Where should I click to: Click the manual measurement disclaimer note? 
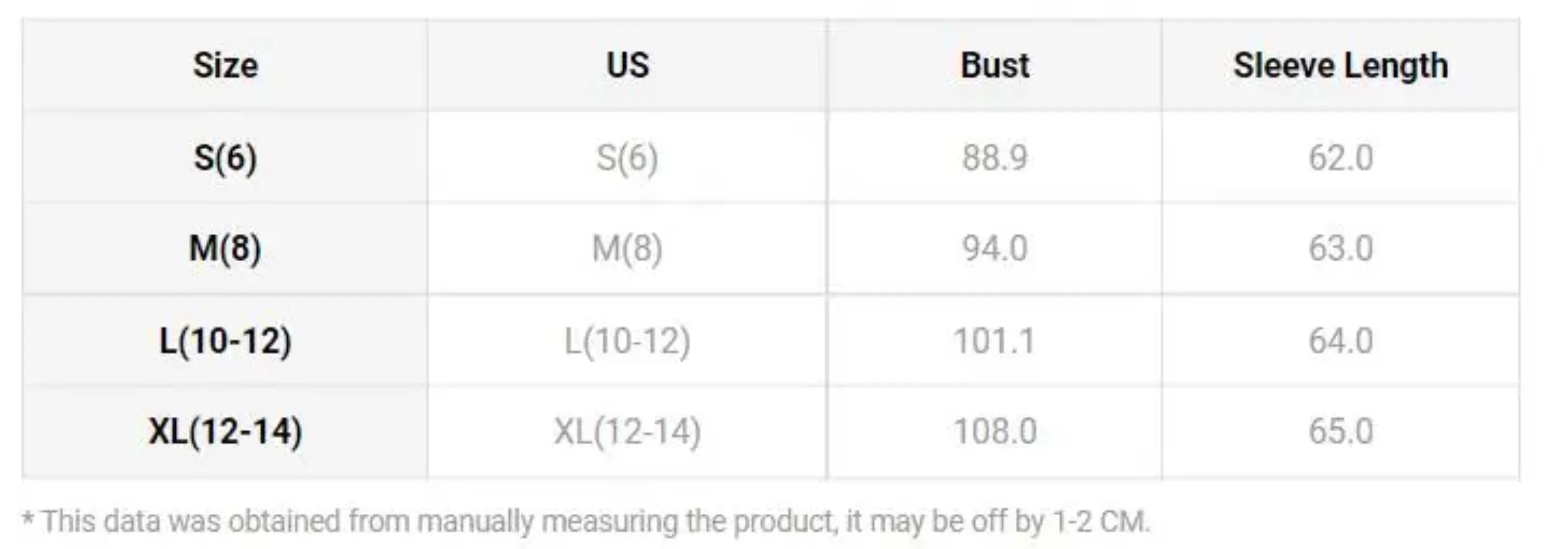pos(585,522)
